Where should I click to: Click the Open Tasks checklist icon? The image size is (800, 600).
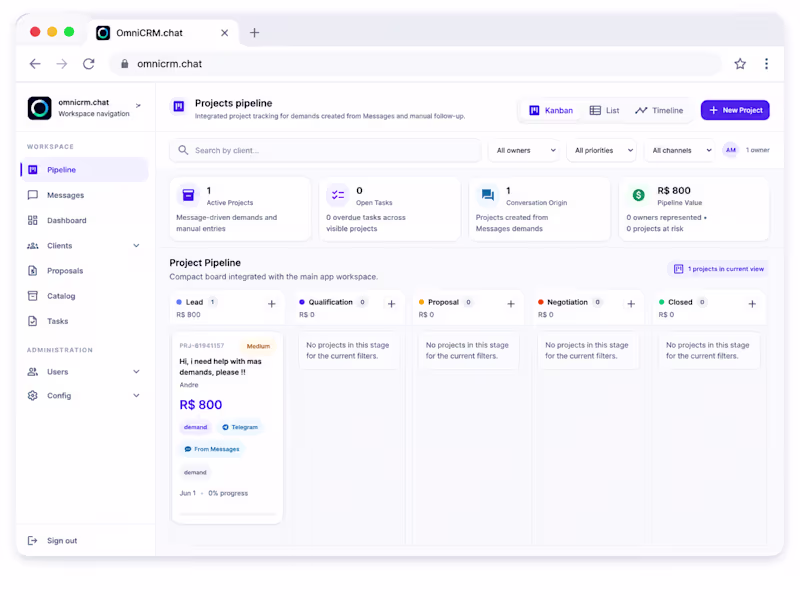click(338, 195)
